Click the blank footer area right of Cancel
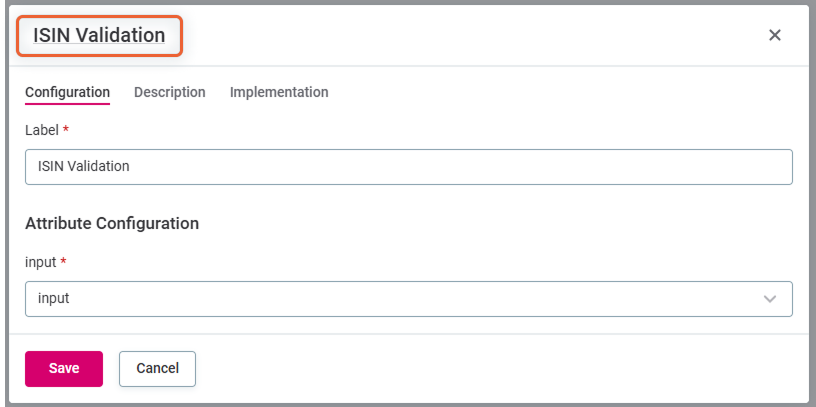Viewport: 816px width, 407px height. pos(500,368)
